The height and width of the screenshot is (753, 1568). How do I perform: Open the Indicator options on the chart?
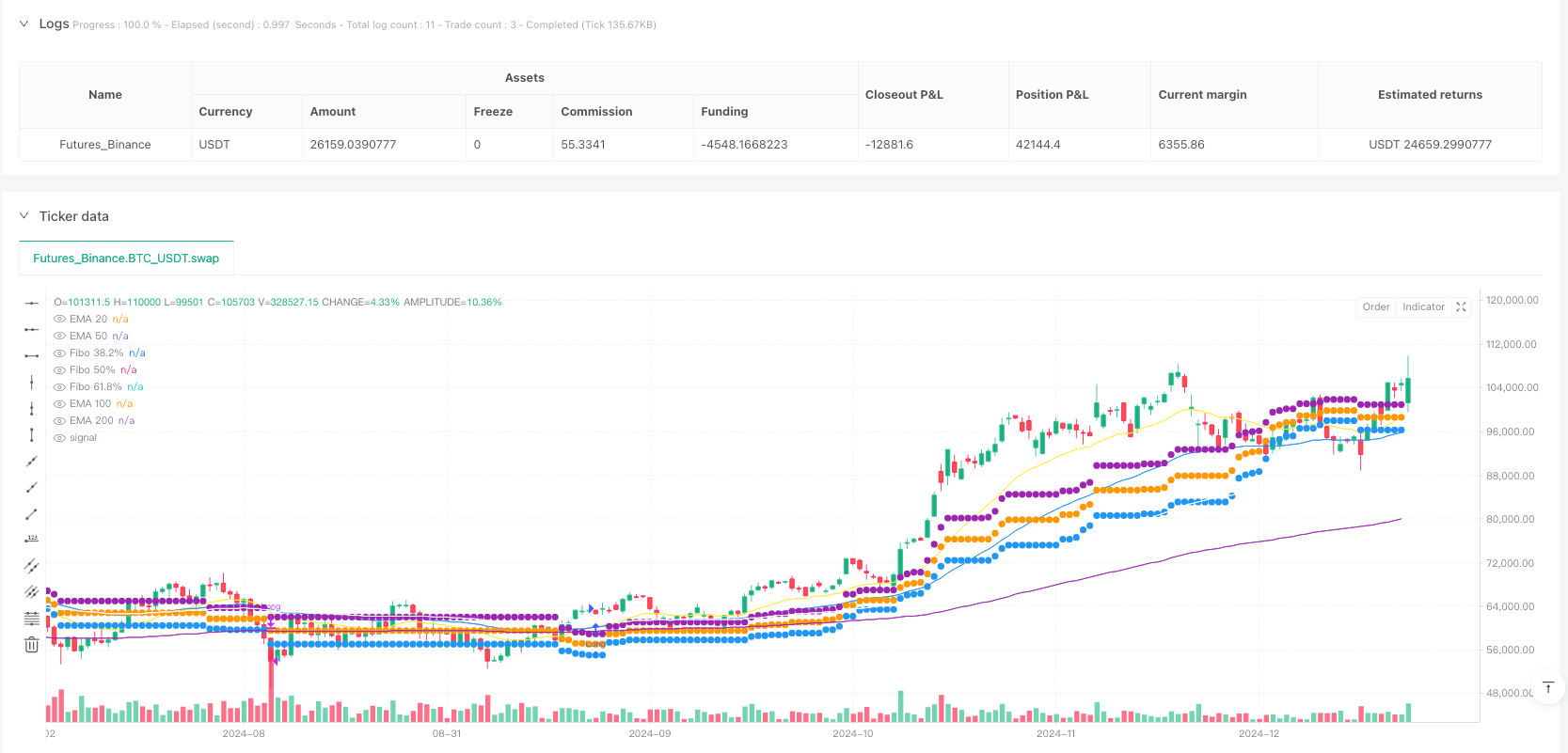point(1423,307)
